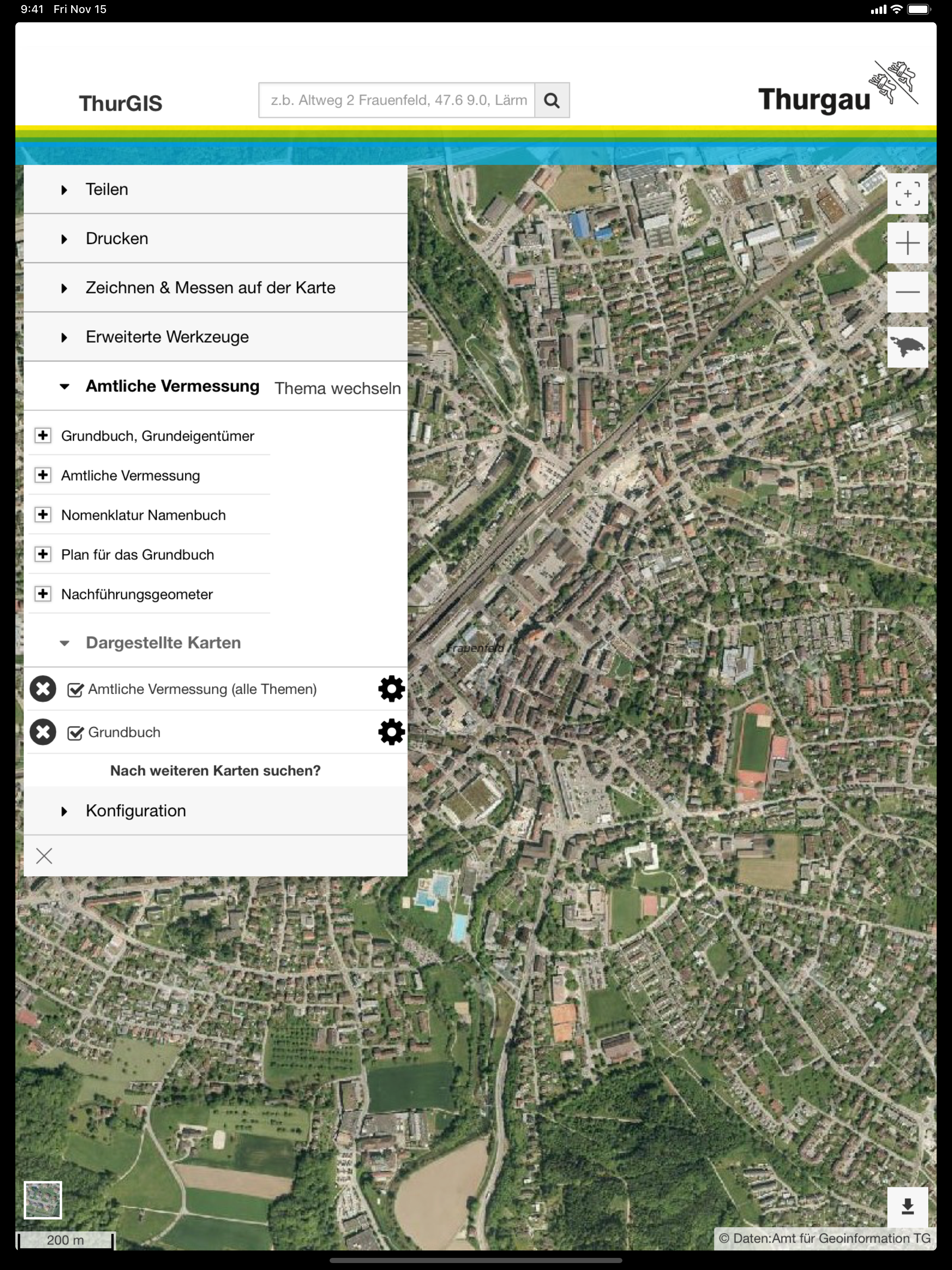Click the Thurgau canton logo
This screenshot has width=952, height=1270.
coord(838,88)
